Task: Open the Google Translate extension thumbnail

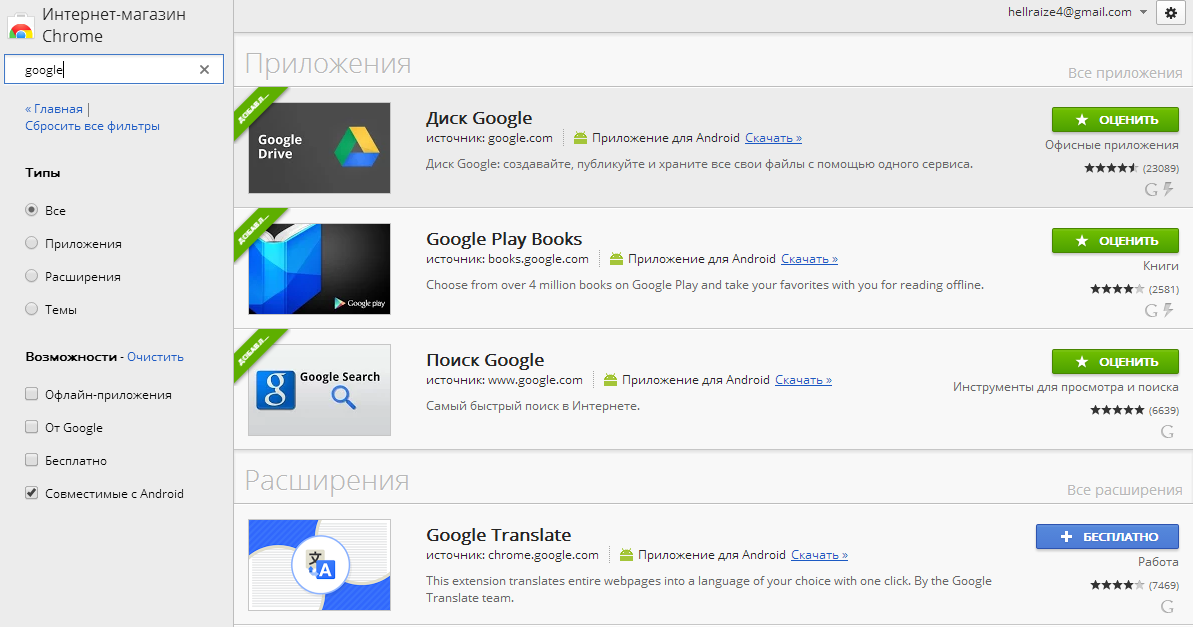Action: 320,565
